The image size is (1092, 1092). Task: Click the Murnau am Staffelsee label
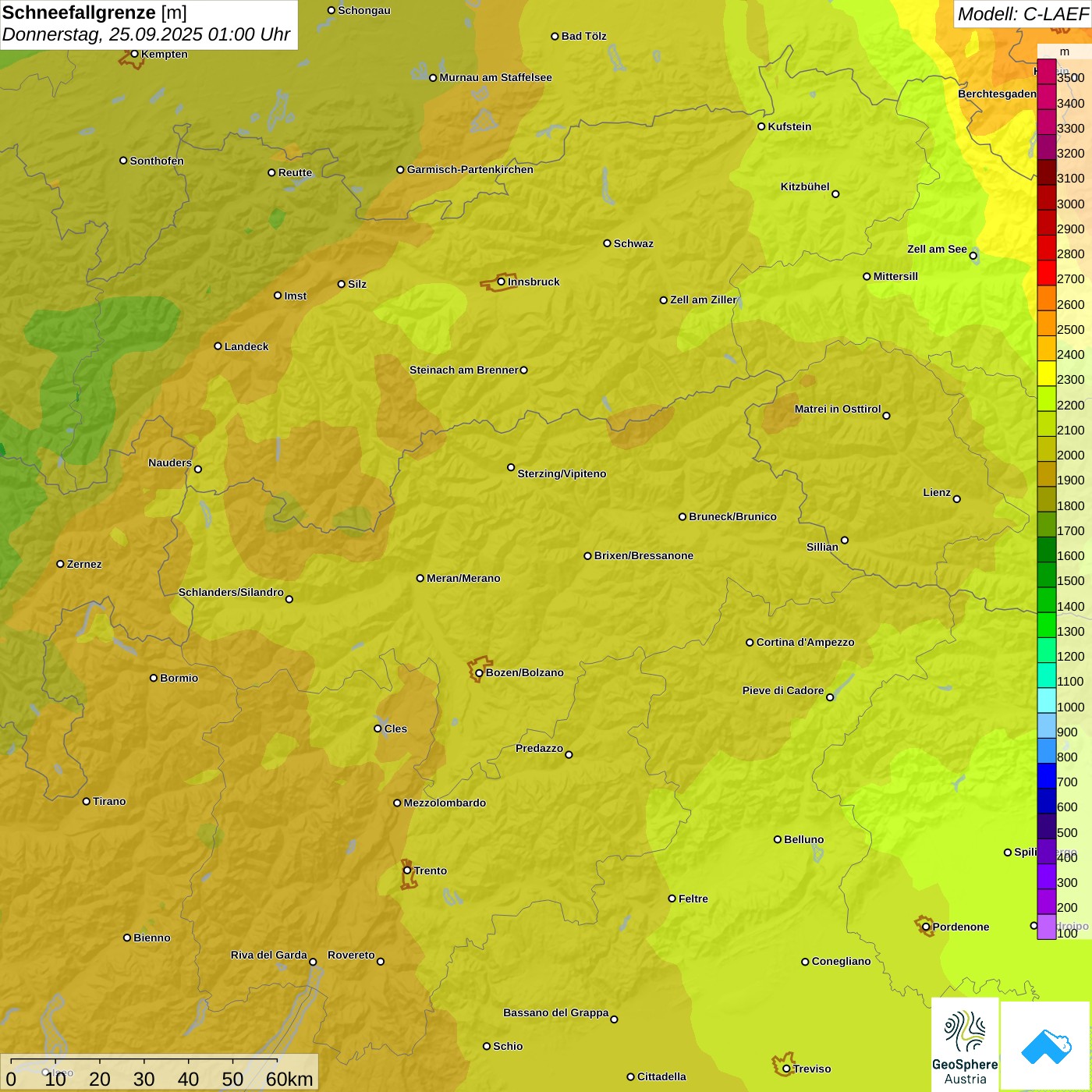pos(495,77)
